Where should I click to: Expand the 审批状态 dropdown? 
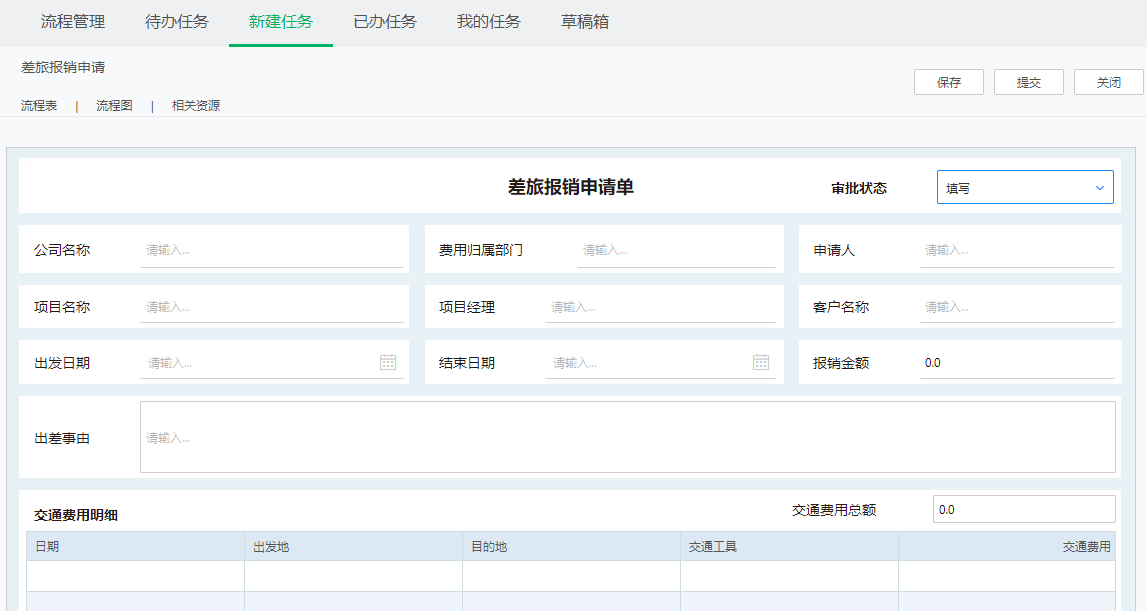point(1024,188)
